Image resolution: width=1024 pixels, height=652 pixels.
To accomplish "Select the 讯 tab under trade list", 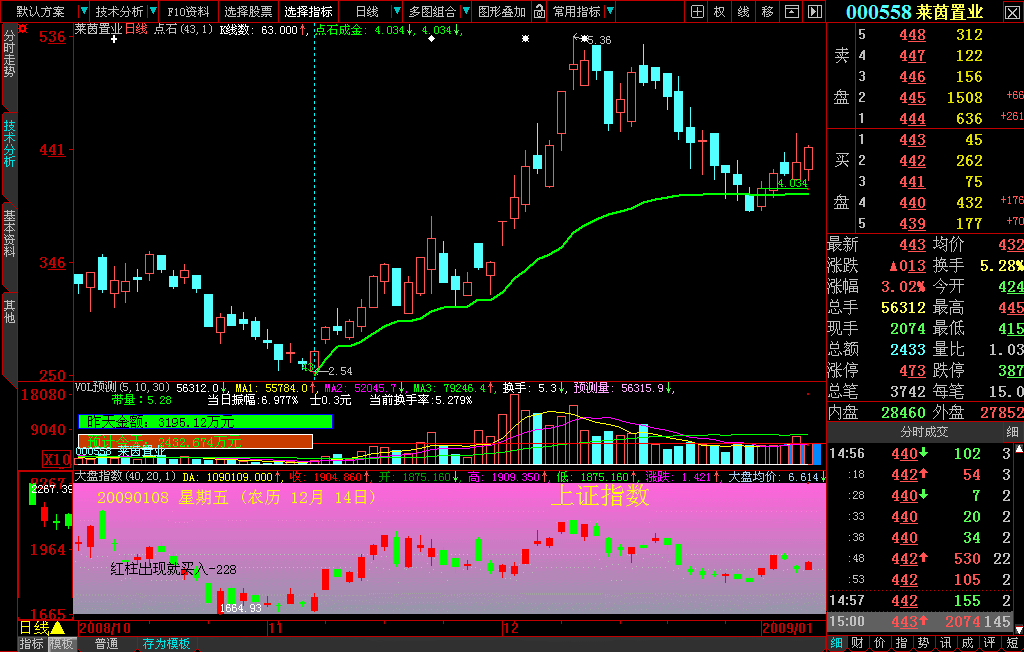I will pos(946,644).
